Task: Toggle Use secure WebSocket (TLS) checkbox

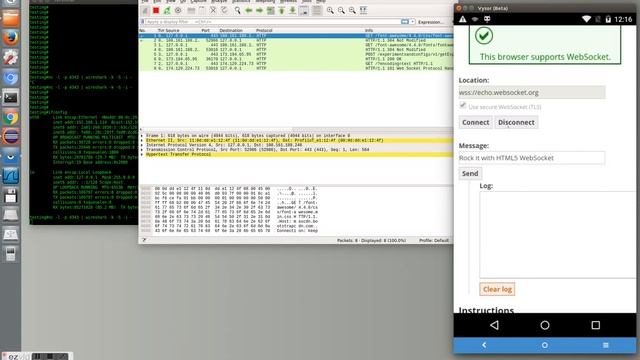Action: click(462, 106)
